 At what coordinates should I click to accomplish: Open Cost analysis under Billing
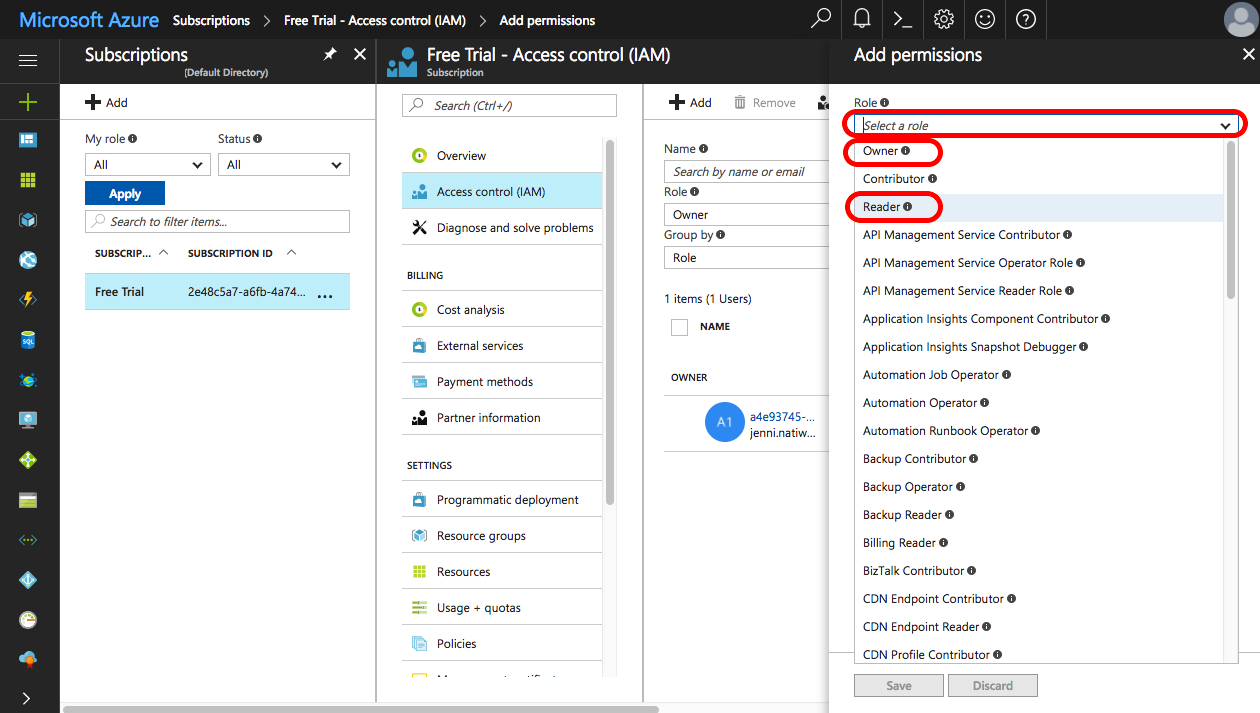(502, 310)
